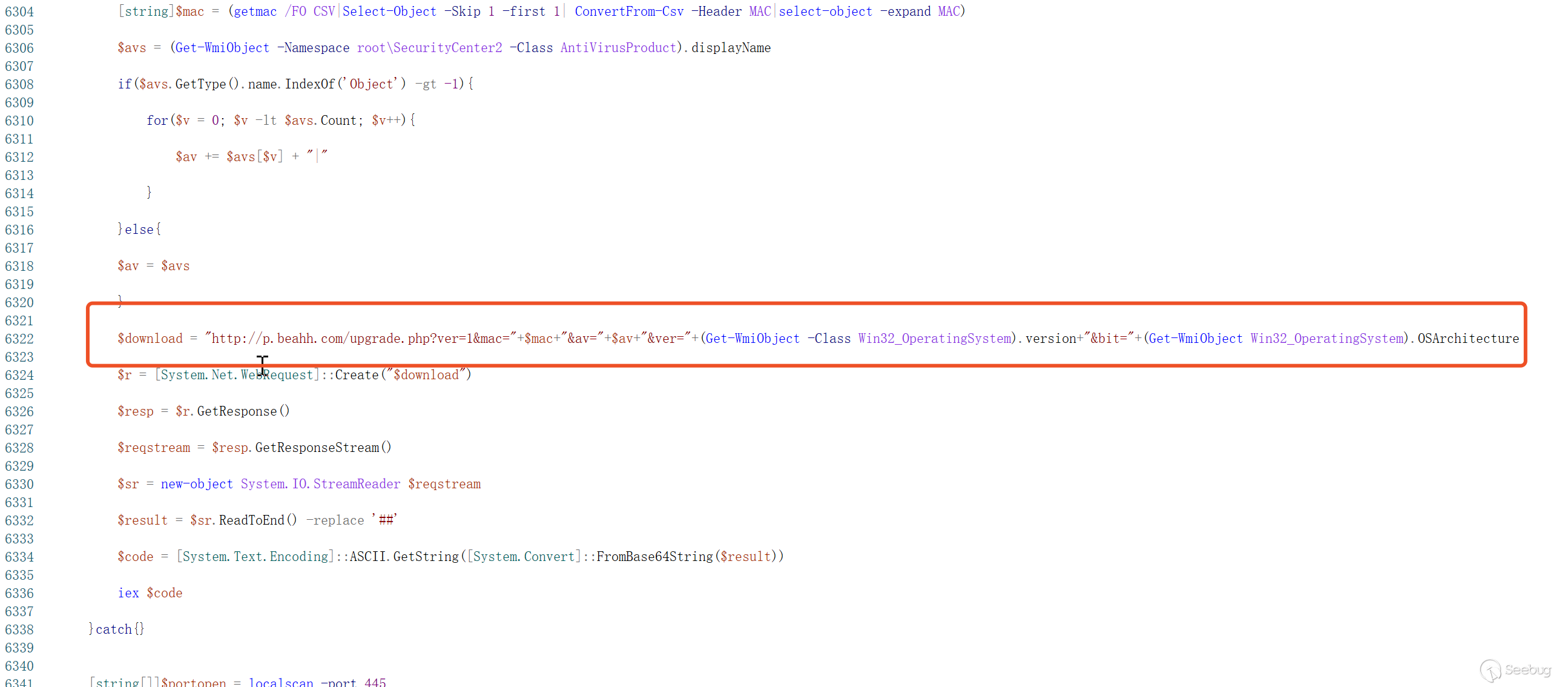Click the getmac command text
This screenshot has height=687, width=1568.
[x=255, y=12]
